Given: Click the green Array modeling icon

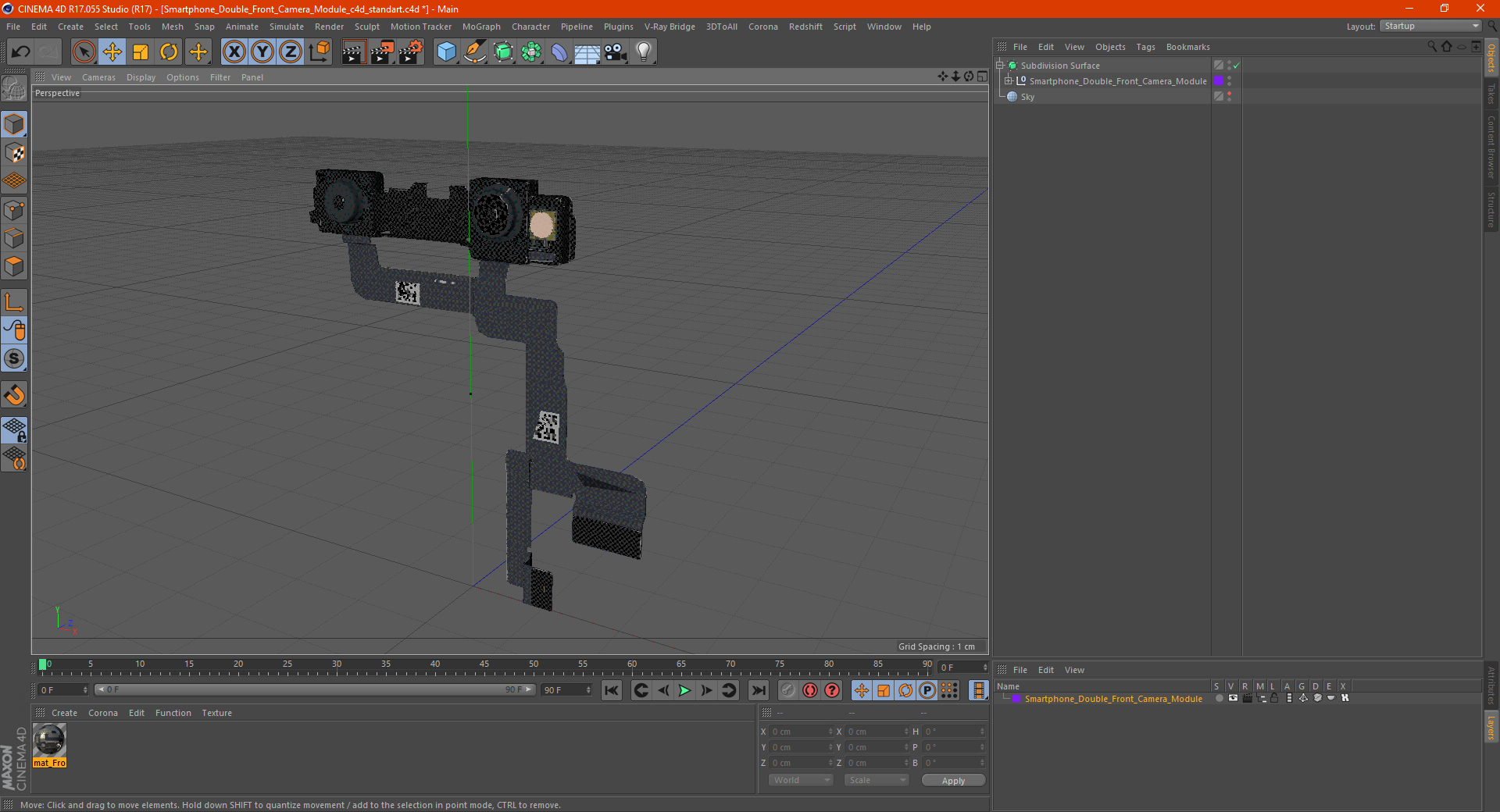Looking at the screenshot, I should coord(531,52).
